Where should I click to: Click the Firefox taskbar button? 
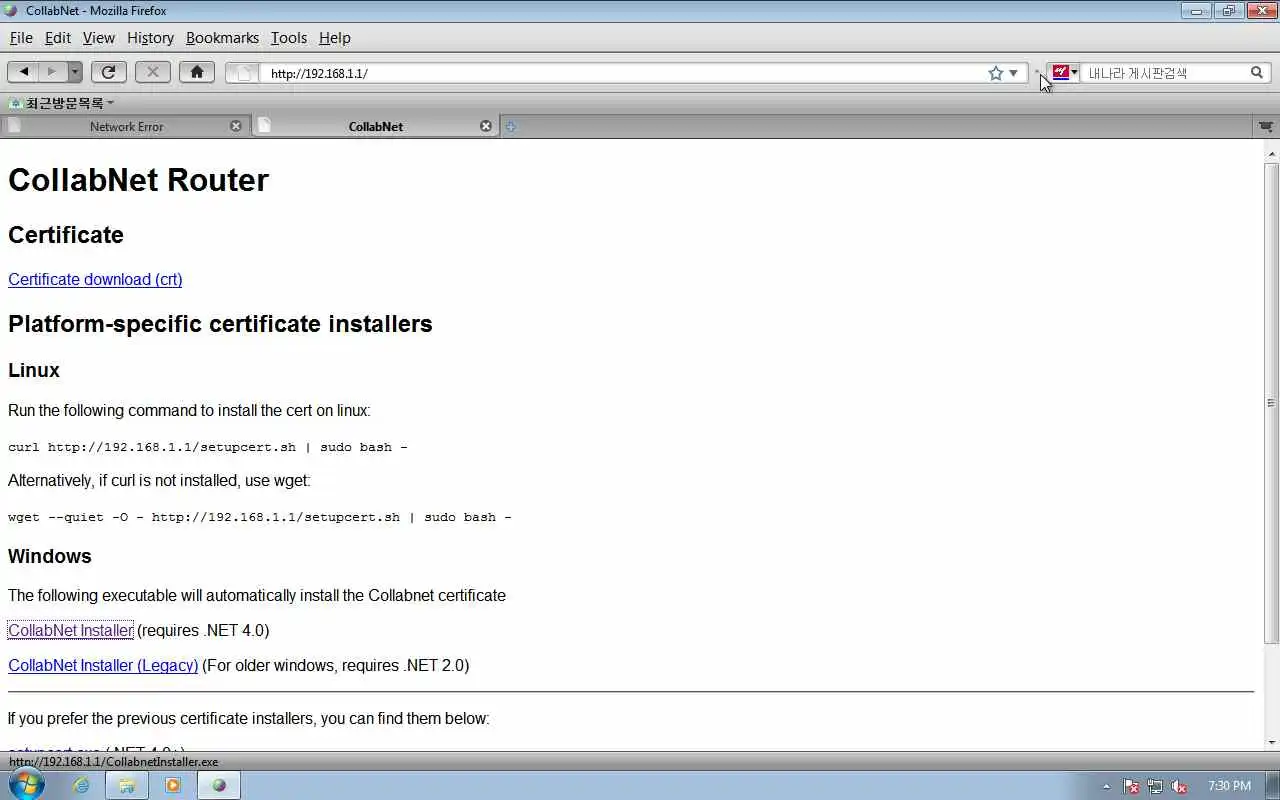[x=219, y=785]
